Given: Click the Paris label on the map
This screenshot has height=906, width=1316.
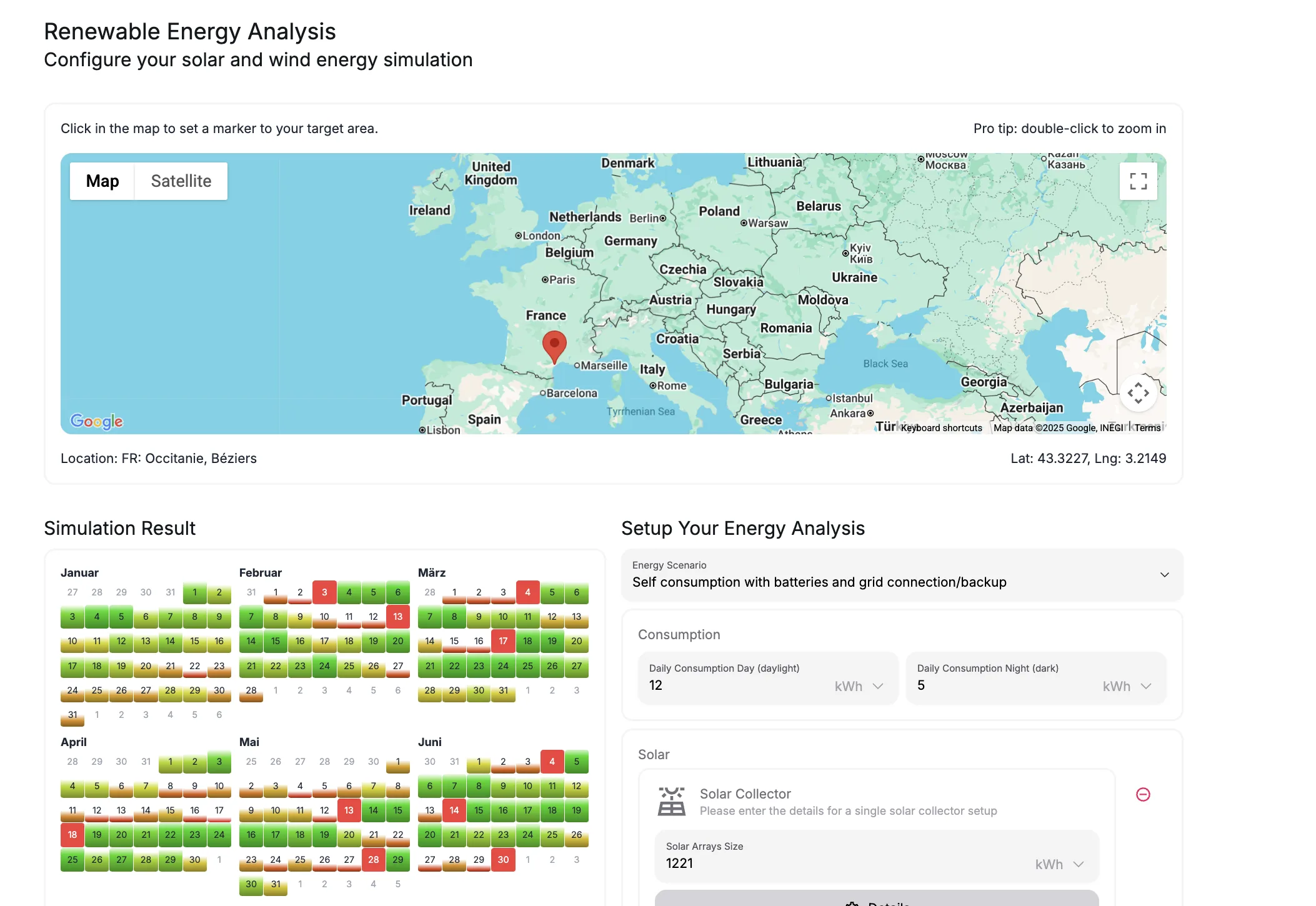Looking at the screenshot, I should [x=562, y=280].
